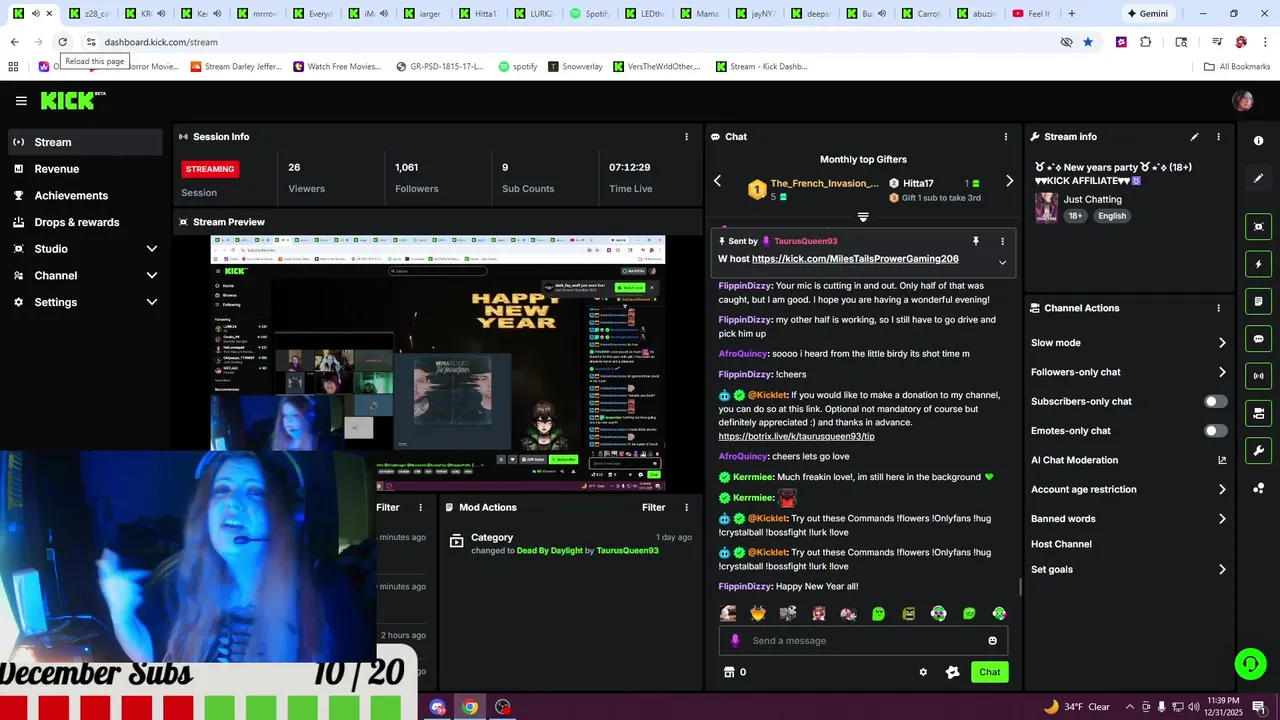Viewport: 1280px width, 720px height.
Task: Switch to the Spotify browser tab
Action: click(588, 14)
